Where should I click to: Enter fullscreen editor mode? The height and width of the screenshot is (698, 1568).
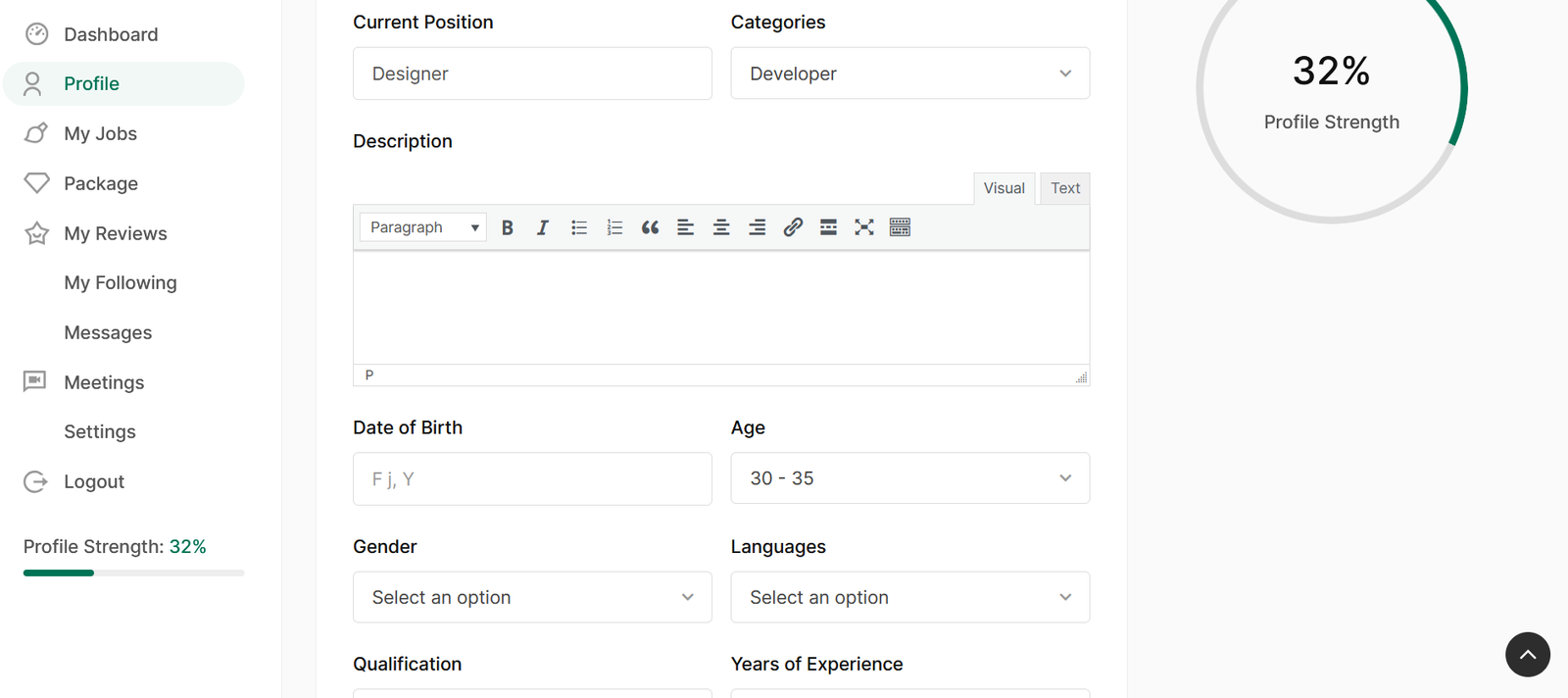click(864, 227)
